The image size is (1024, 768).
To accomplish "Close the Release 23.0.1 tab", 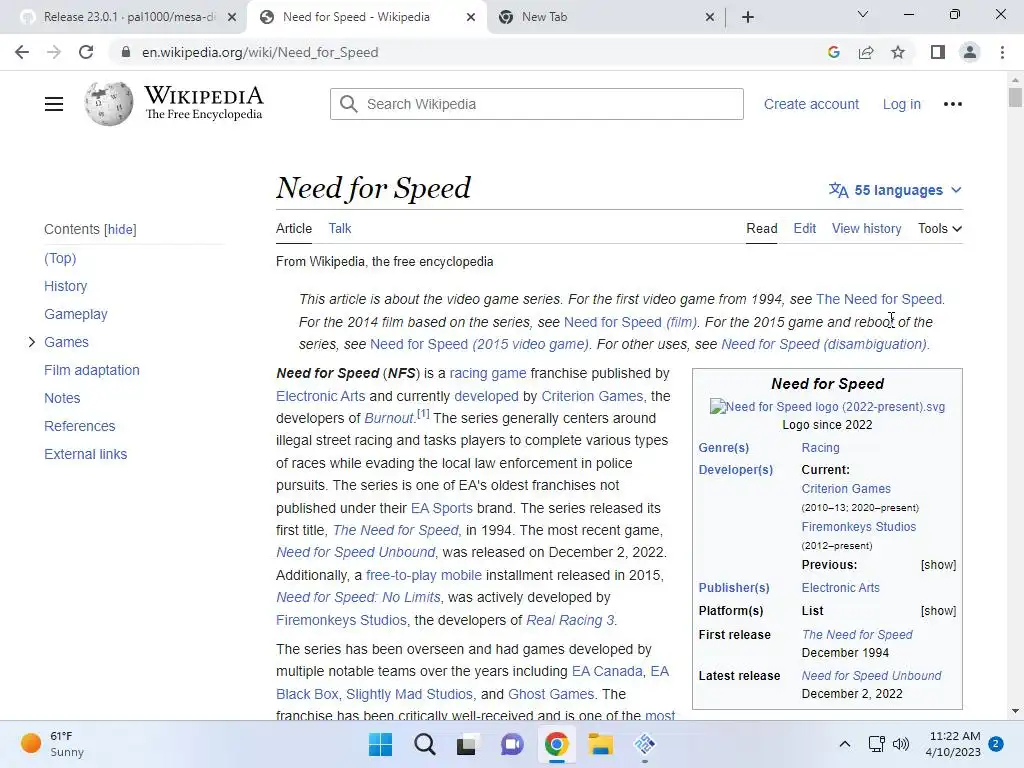I will [232, 17].
